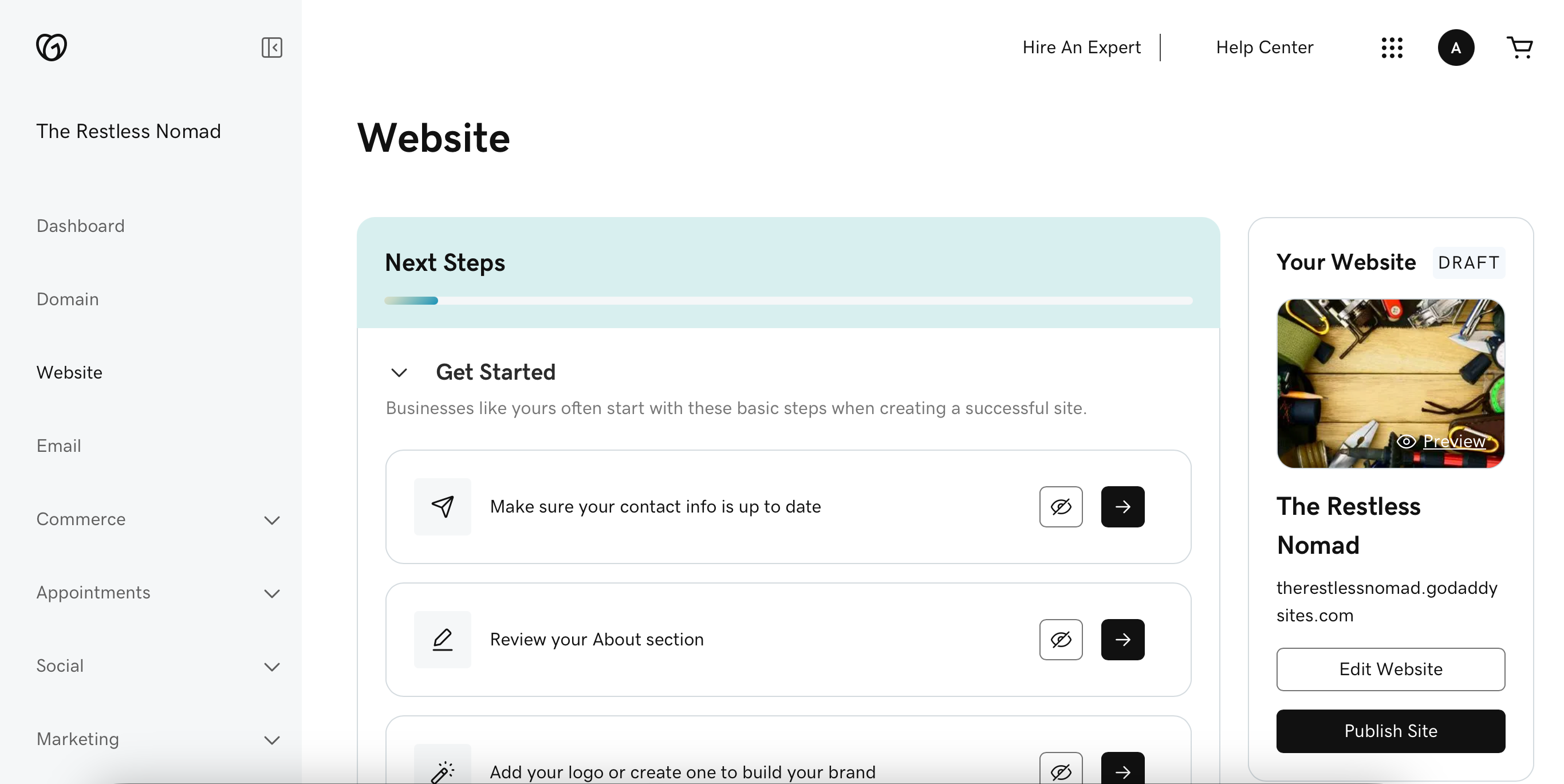Image resolution: width=1564 pixels, height=784 pixels.
Task: Click the Next Steps progress bar
Action: coord(787,301)
